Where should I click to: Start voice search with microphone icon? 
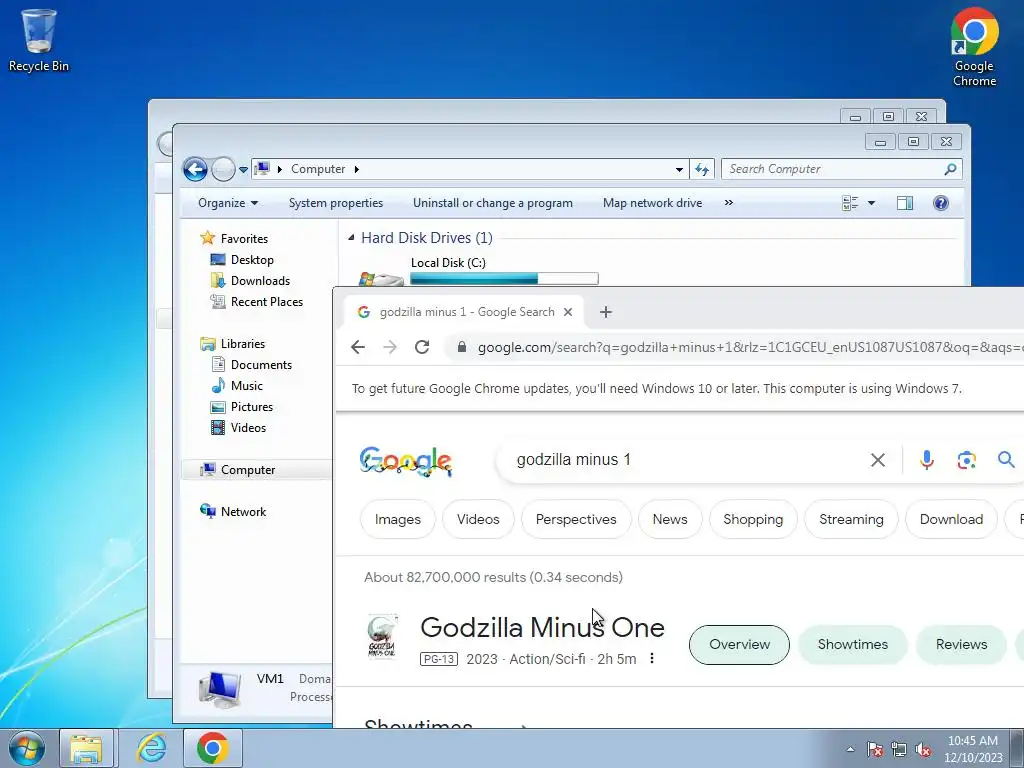926,460
